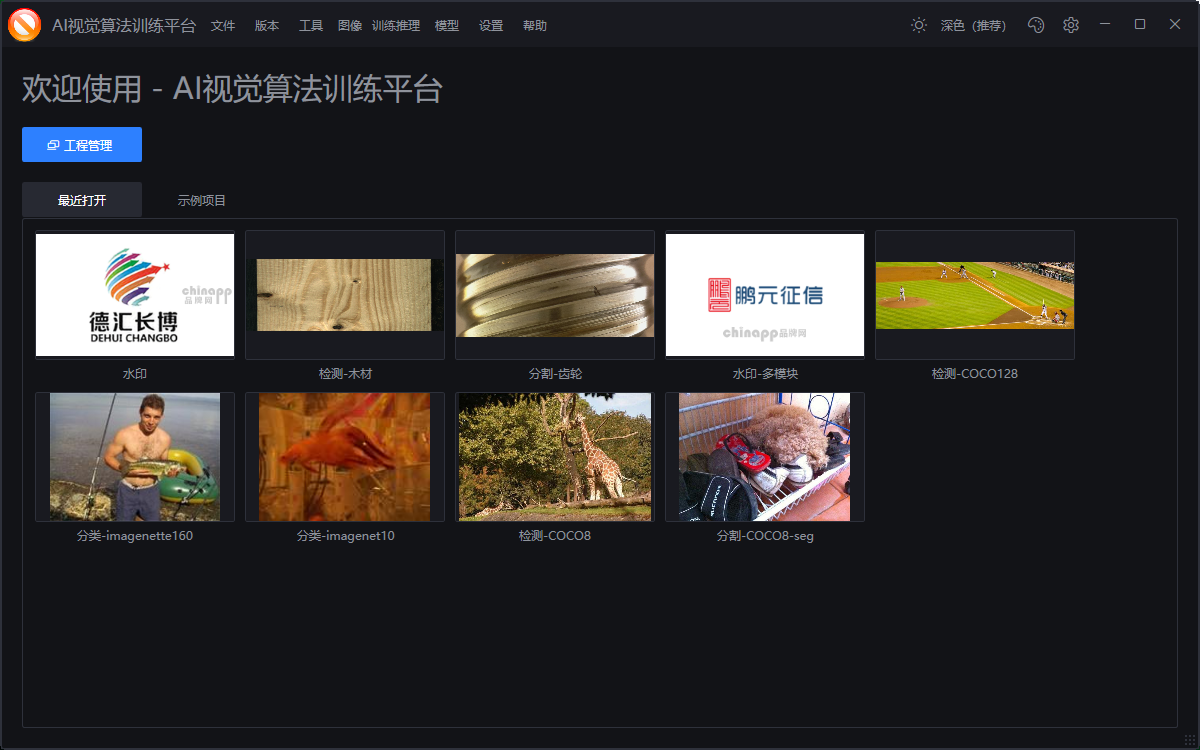Open the 模型 menu
This screenshot has height=750, width=1200.
pos(447,26)
